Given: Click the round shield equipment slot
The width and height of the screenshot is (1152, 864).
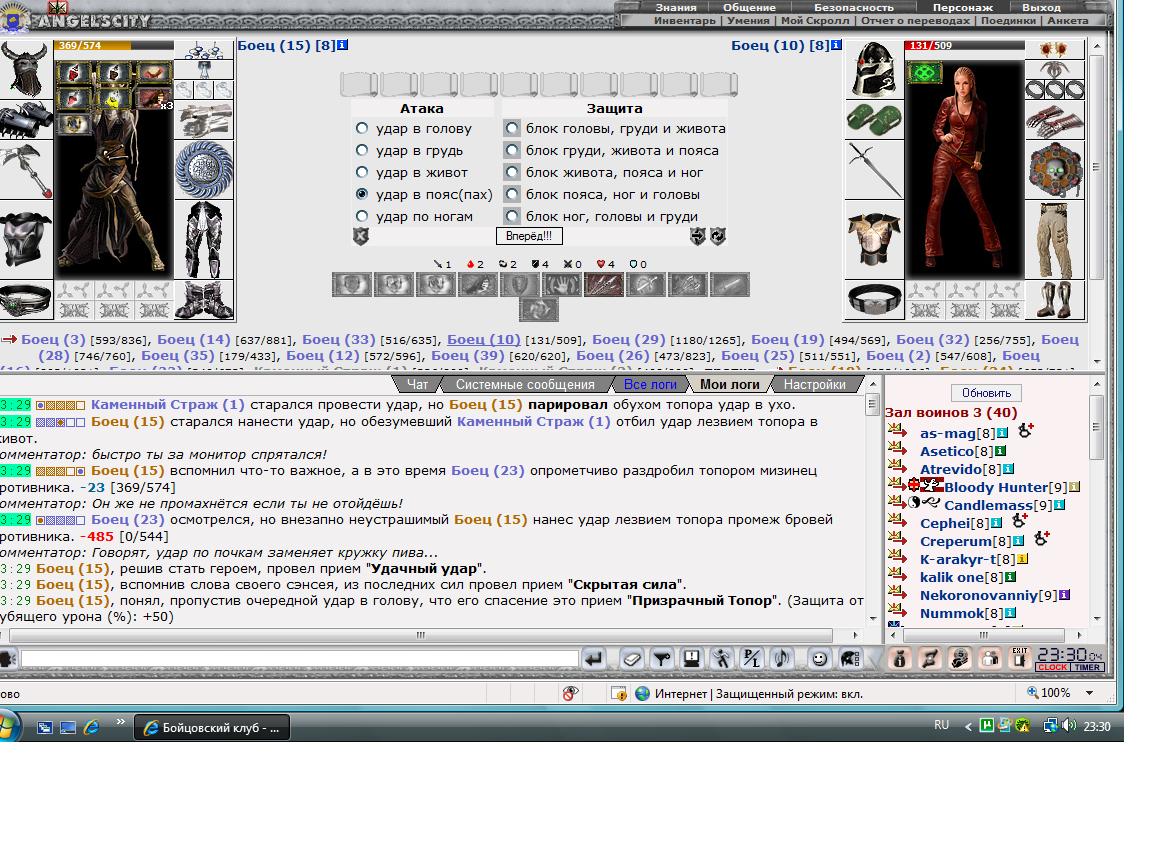Looking at the screenshot, I should click(x=204, y=170).
